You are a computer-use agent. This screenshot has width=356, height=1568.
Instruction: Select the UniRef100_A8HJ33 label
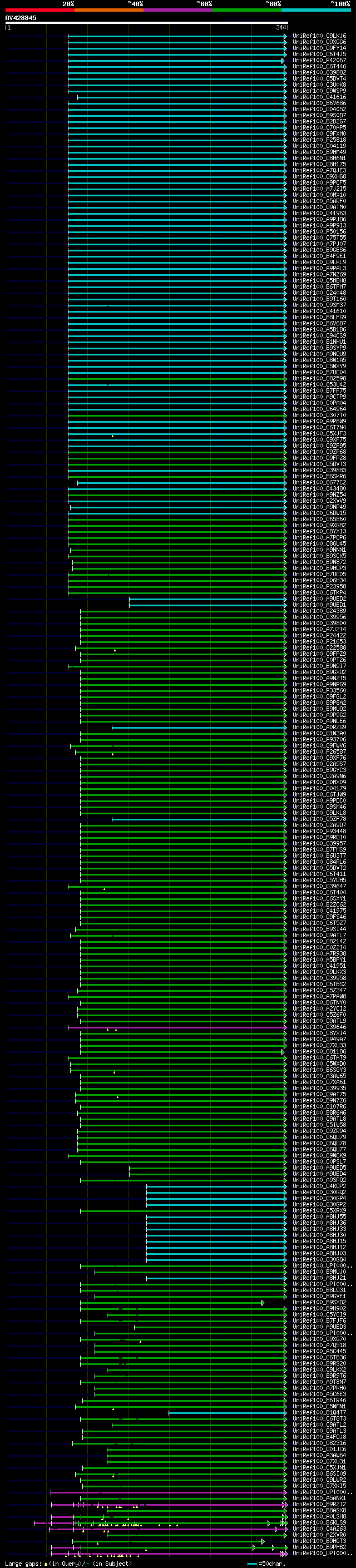[x=319, y=1229]
